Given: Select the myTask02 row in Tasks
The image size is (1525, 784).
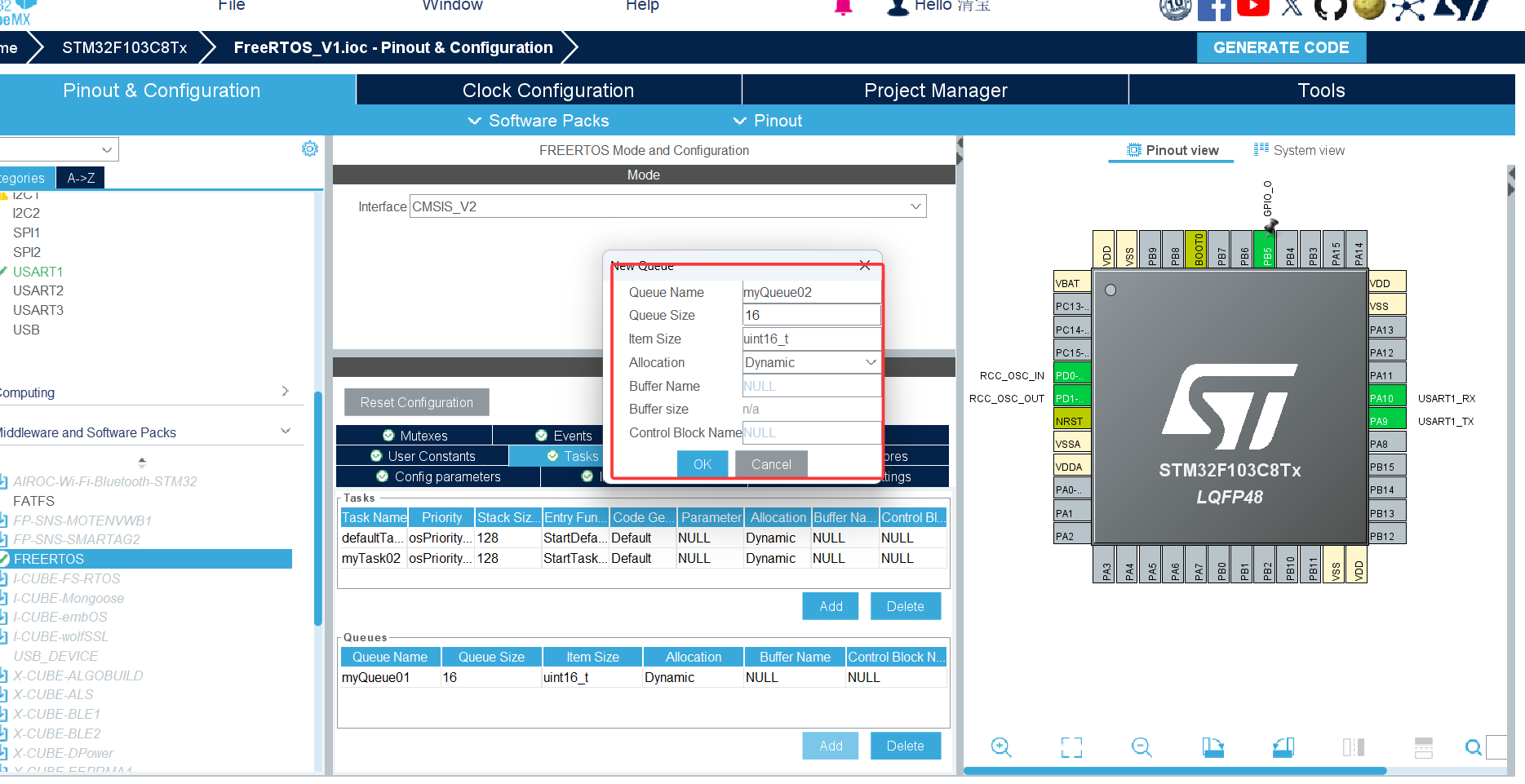Looking at the screenshot, I should [643, 558].
